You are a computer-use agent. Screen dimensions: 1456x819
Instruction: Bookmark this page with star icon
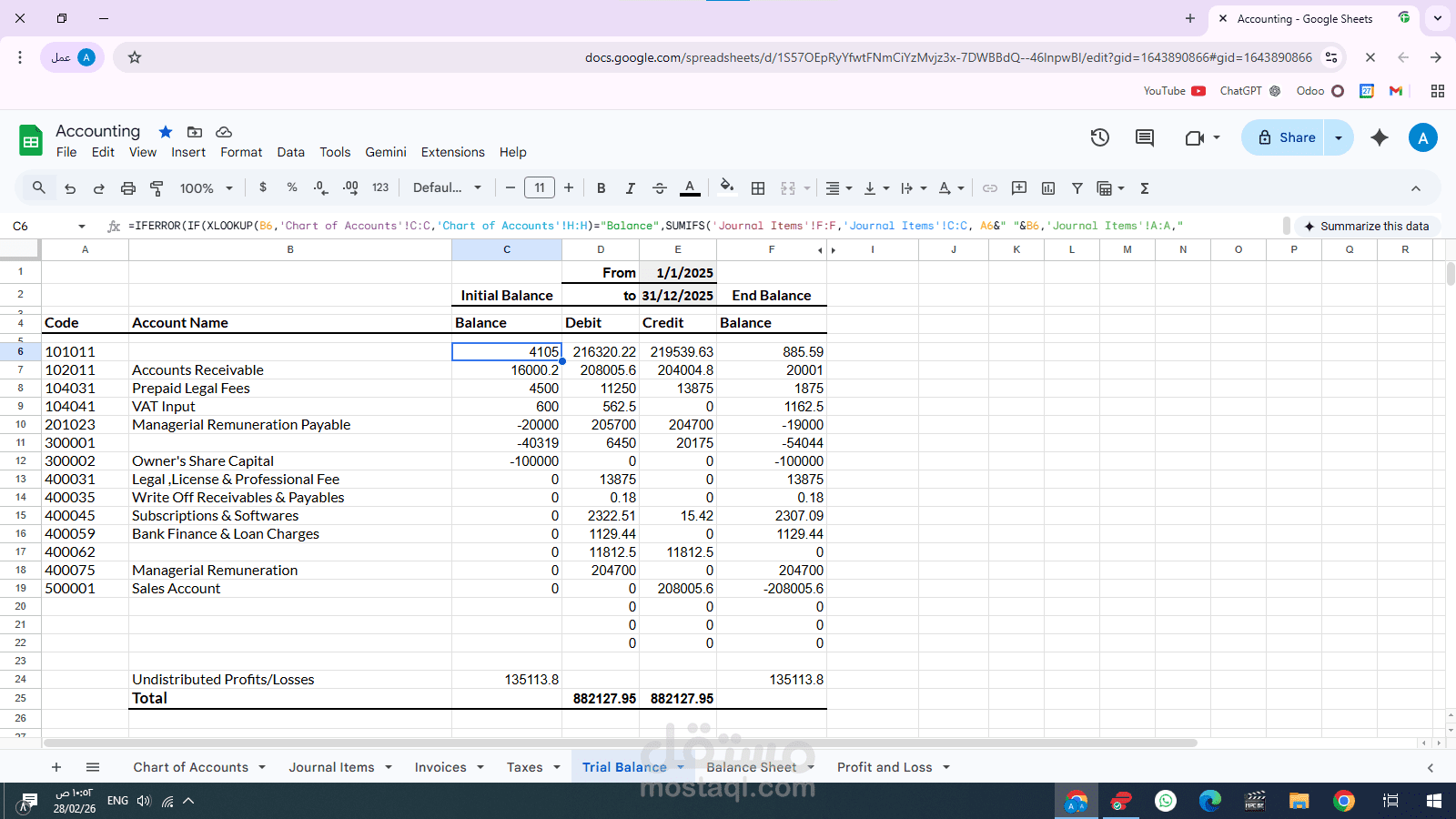[x=135, y=57]
